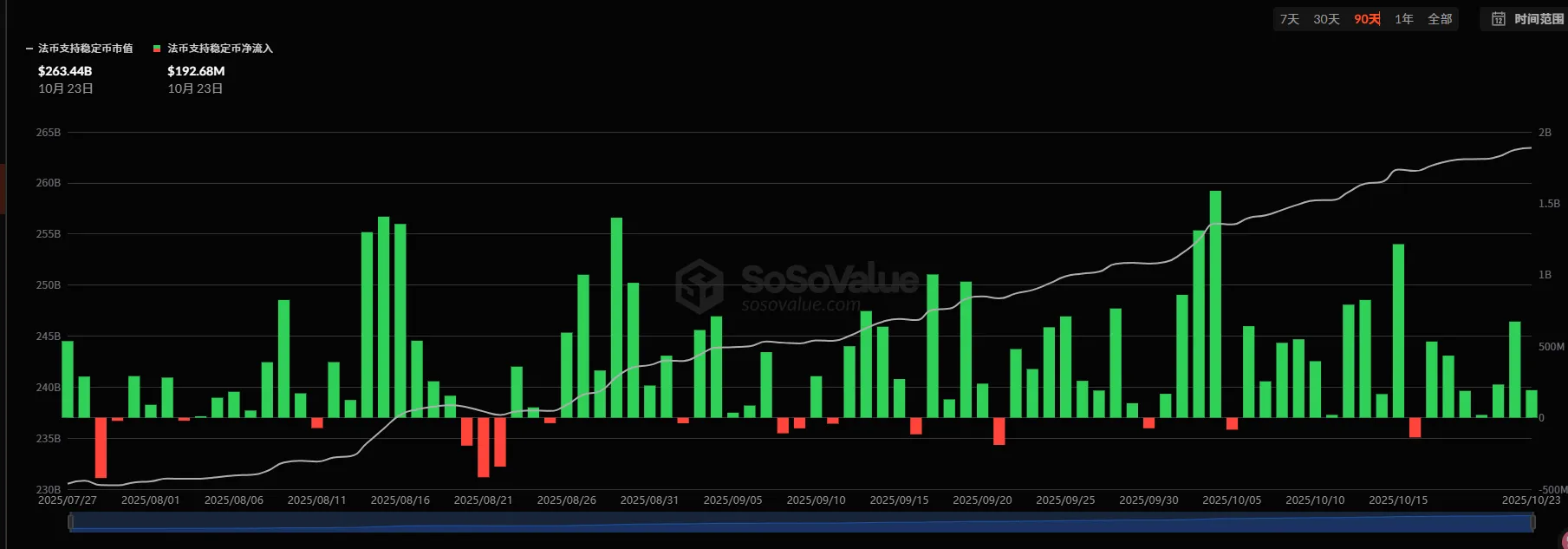Viewport: 1568px width, 549px height.
Task: Click the SoSoValue cube logo watermark
Action: 699,286
